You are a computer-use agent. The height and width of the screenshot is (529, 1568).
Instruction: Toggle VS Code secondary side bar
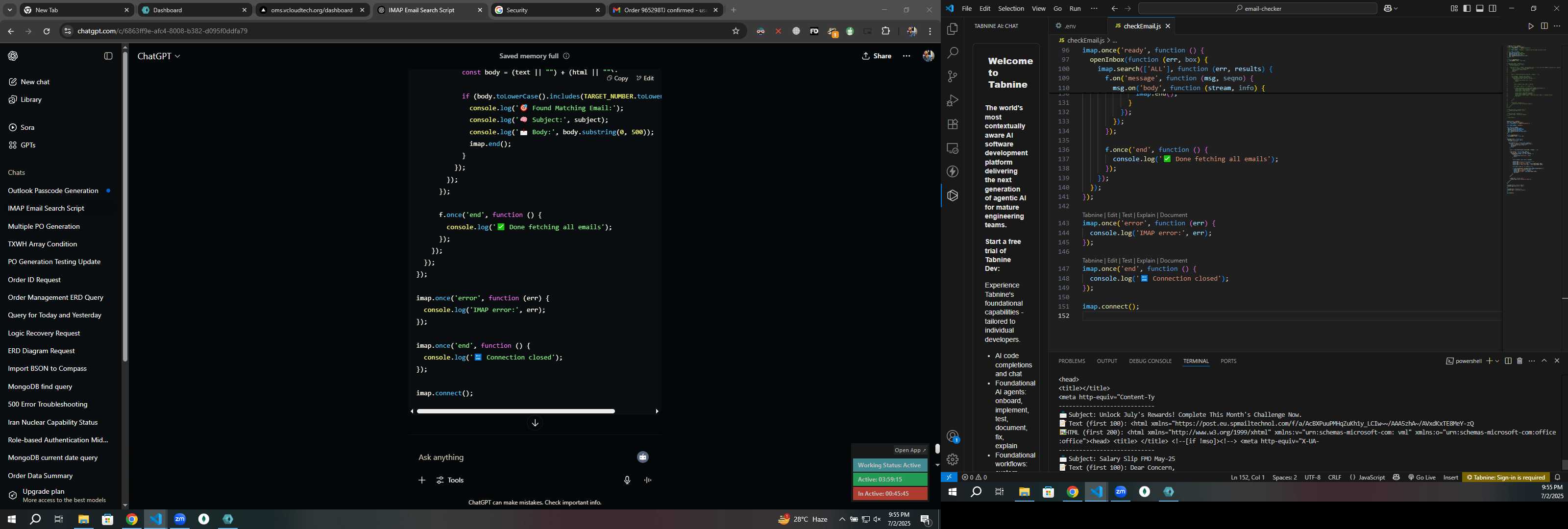pos(1493,8)
